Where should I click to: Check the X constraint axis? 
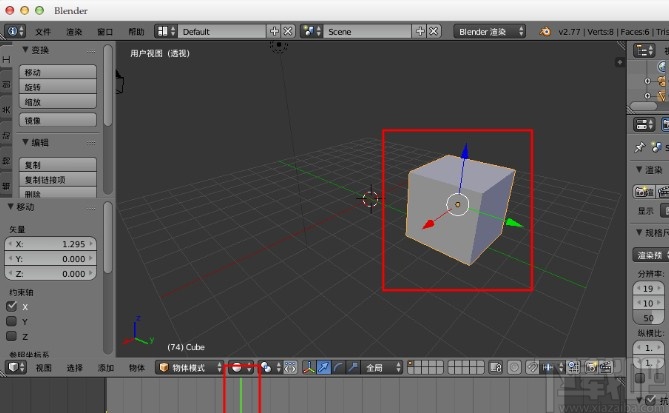(x=12, y=306)
